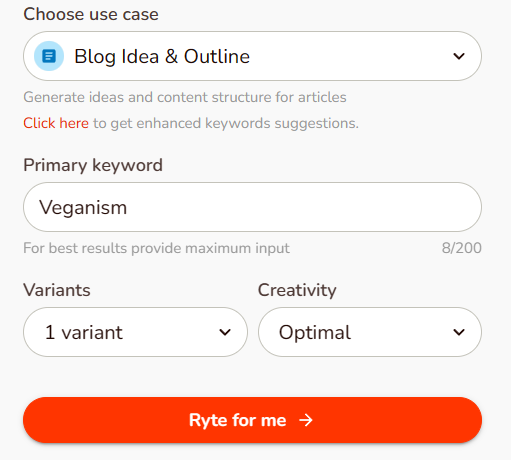Image resolution: width=511 pixels, height=460 pixels.
Task: Click the Creativity label
Action: click(x=297, y=290)
